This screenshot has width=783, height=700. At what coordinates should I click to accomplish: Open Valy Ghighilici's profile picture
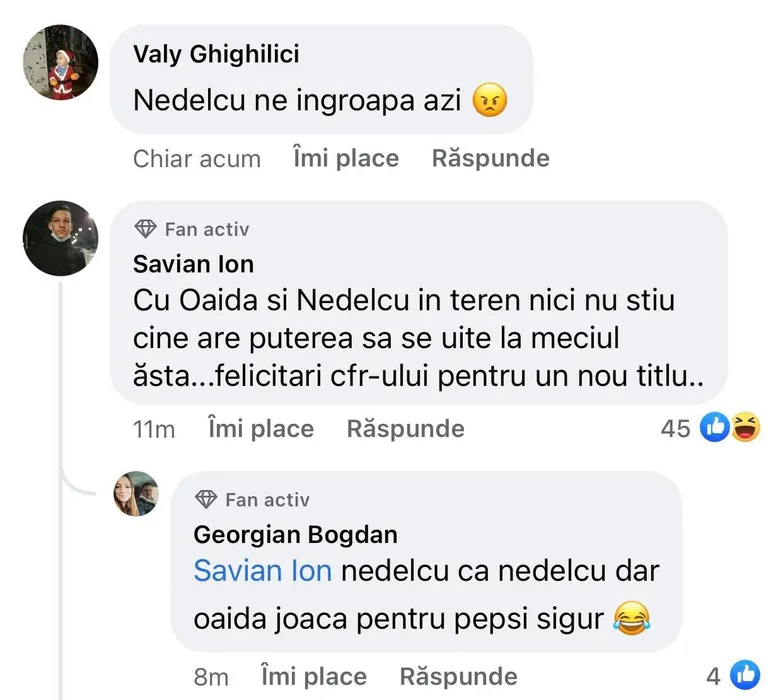pos(60,63)
